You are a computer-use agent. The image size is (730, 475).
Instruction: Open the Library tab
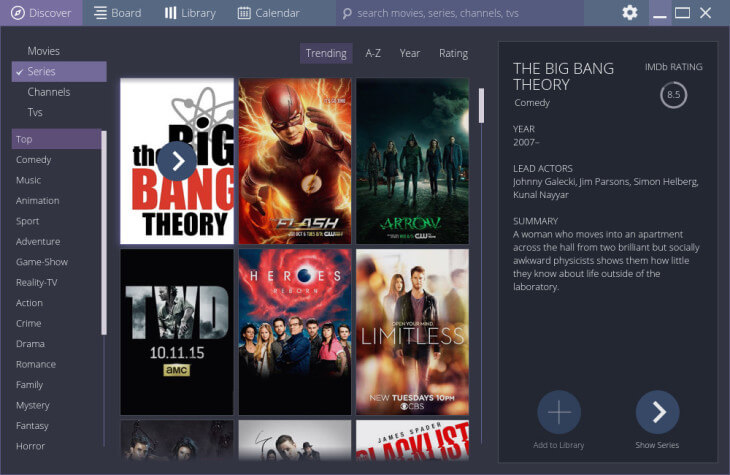point(190,13)
